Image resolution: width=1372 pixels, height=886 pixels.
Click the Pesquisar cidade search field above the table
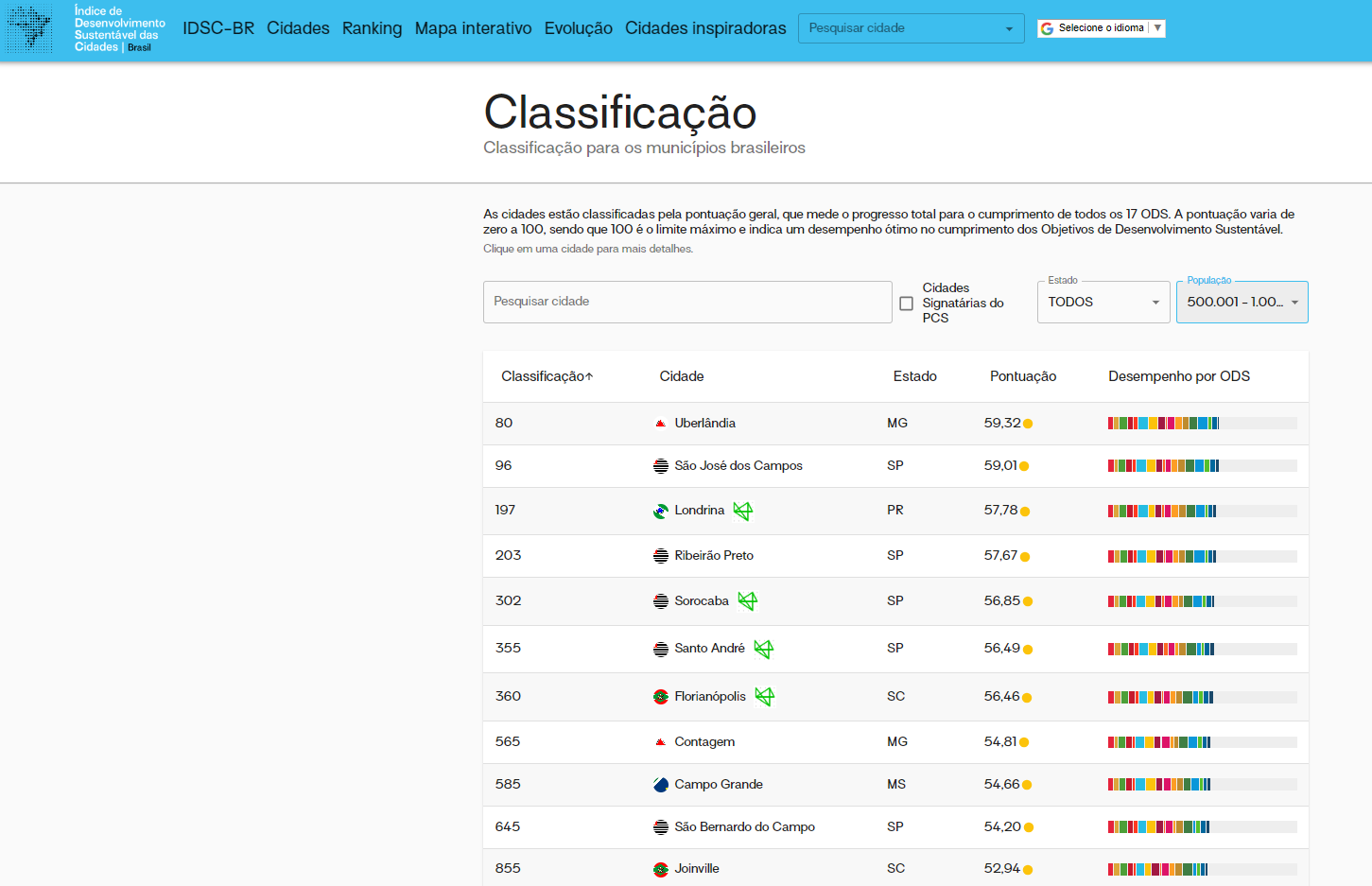pos(686,302)
